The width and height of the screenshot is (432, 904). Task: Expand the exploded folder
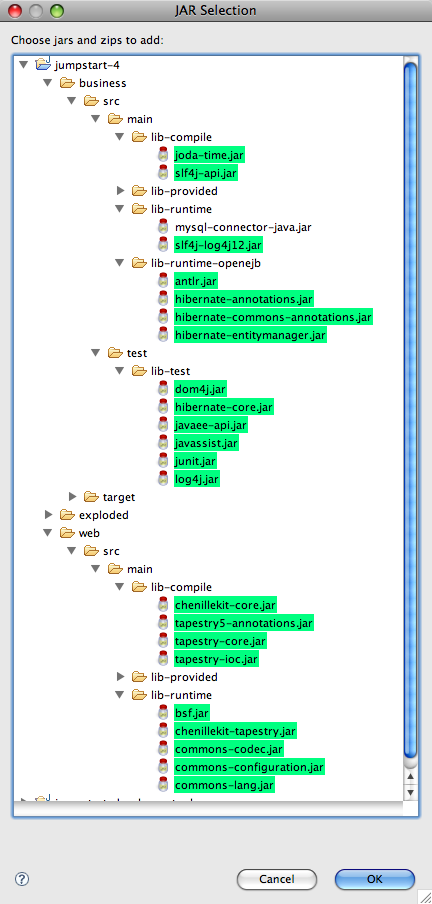click(48, 515)
